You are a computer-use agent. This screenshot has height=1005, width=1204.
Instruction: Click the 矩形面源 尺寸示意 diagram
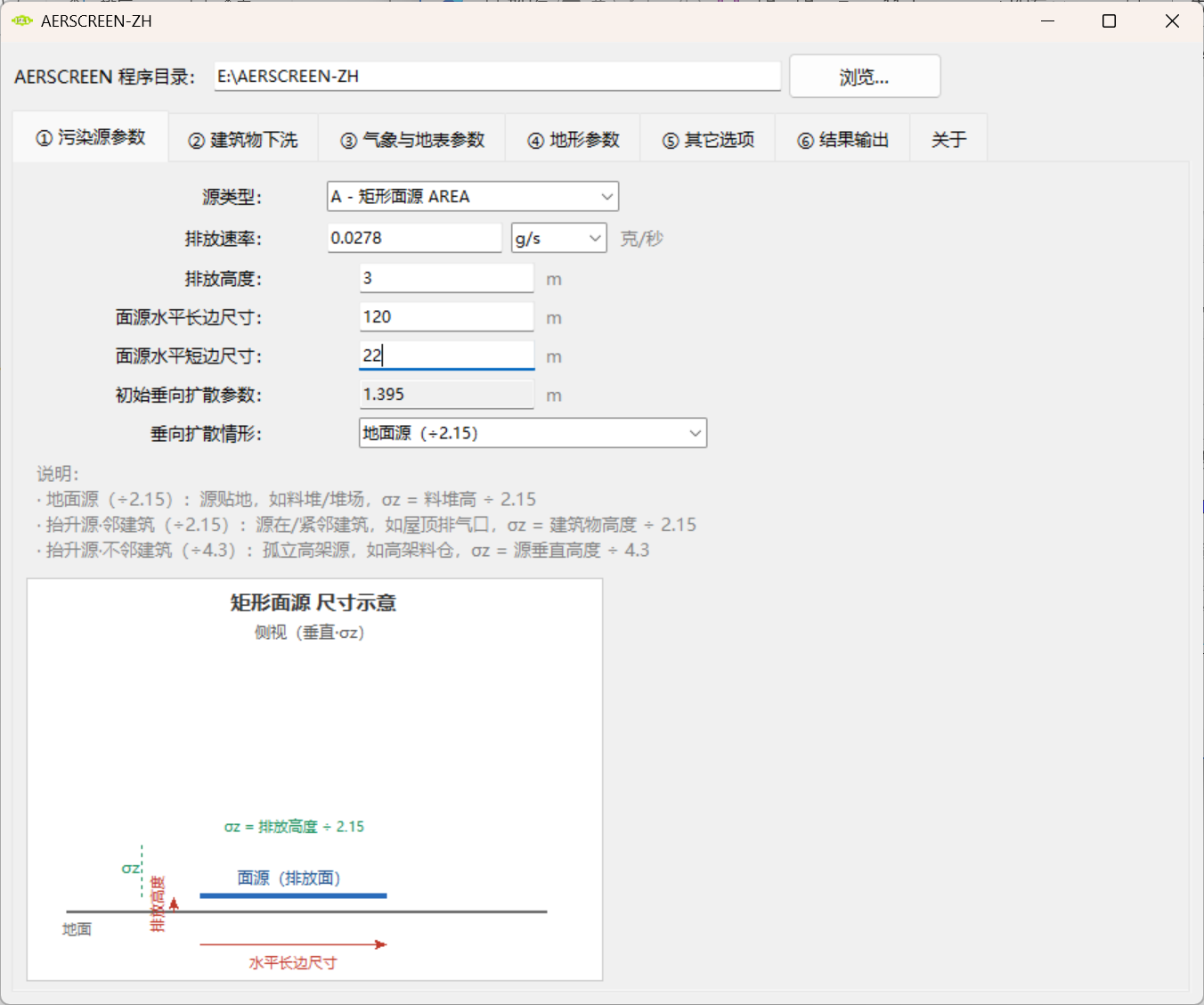point(315,780)
